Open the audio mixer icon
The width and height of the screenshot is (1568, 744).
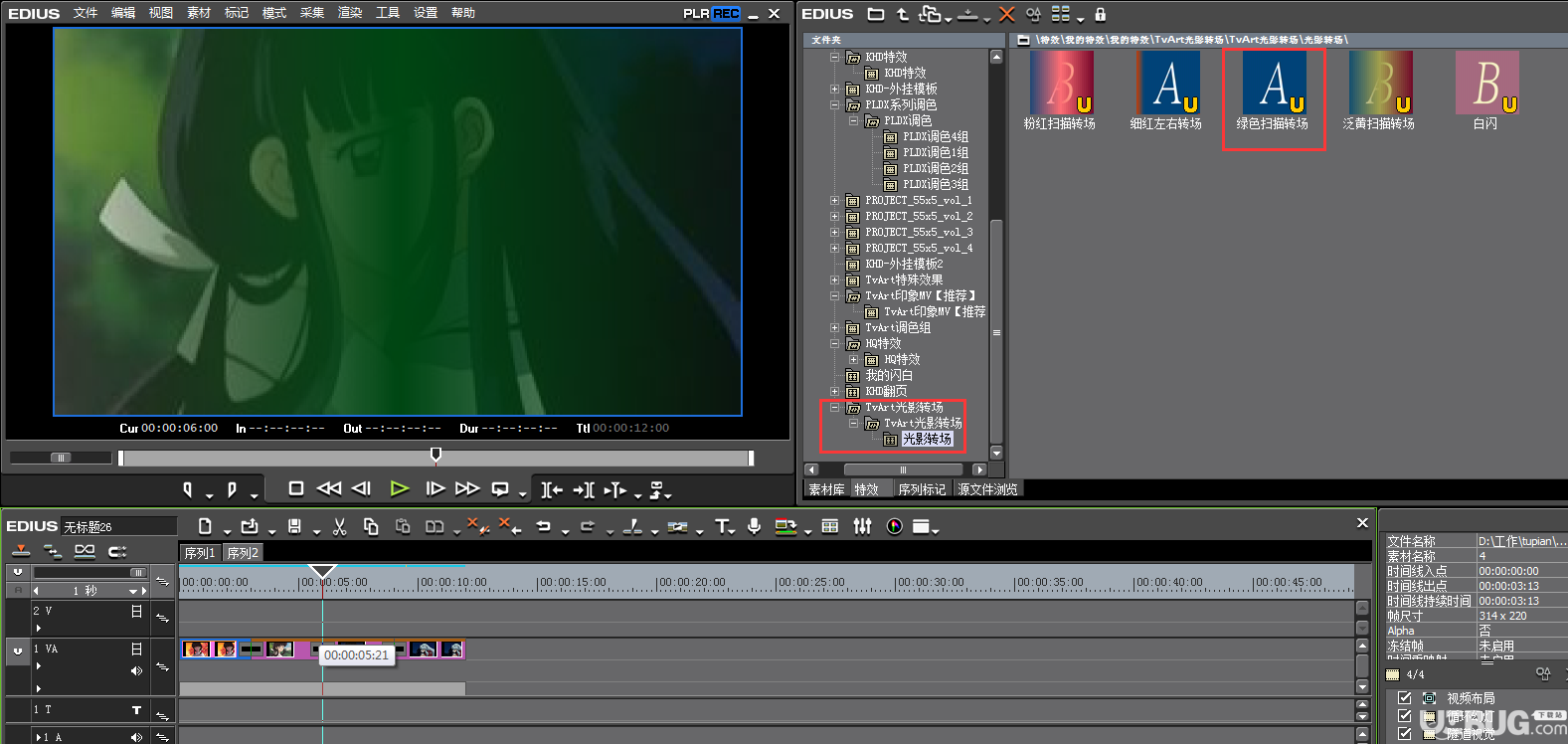click(x=862, y=526)
